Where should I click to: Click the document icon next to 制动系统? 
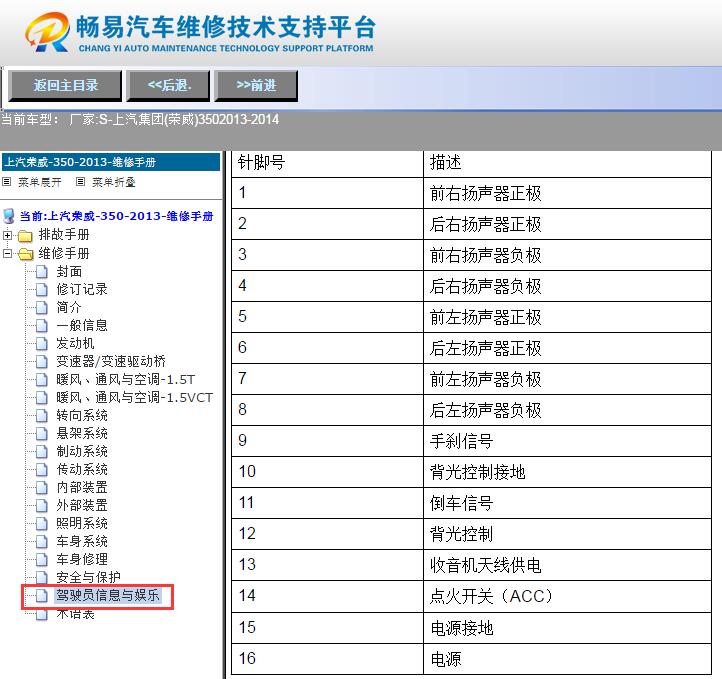[42, 451]
